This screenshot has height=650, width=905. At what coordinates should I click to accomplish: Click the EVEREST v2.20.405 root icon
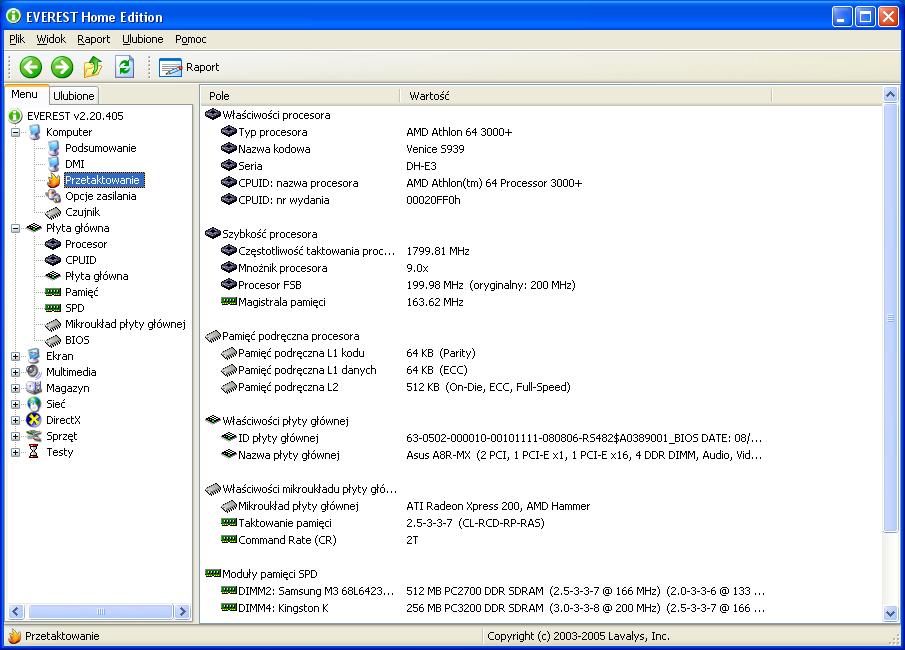click(15, 116)
